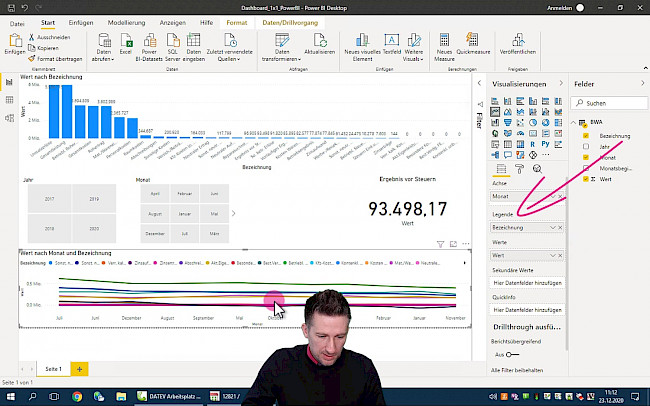Select the 2019 year slicer button
Screen dimensions: 650x406
tap(94, 201)
